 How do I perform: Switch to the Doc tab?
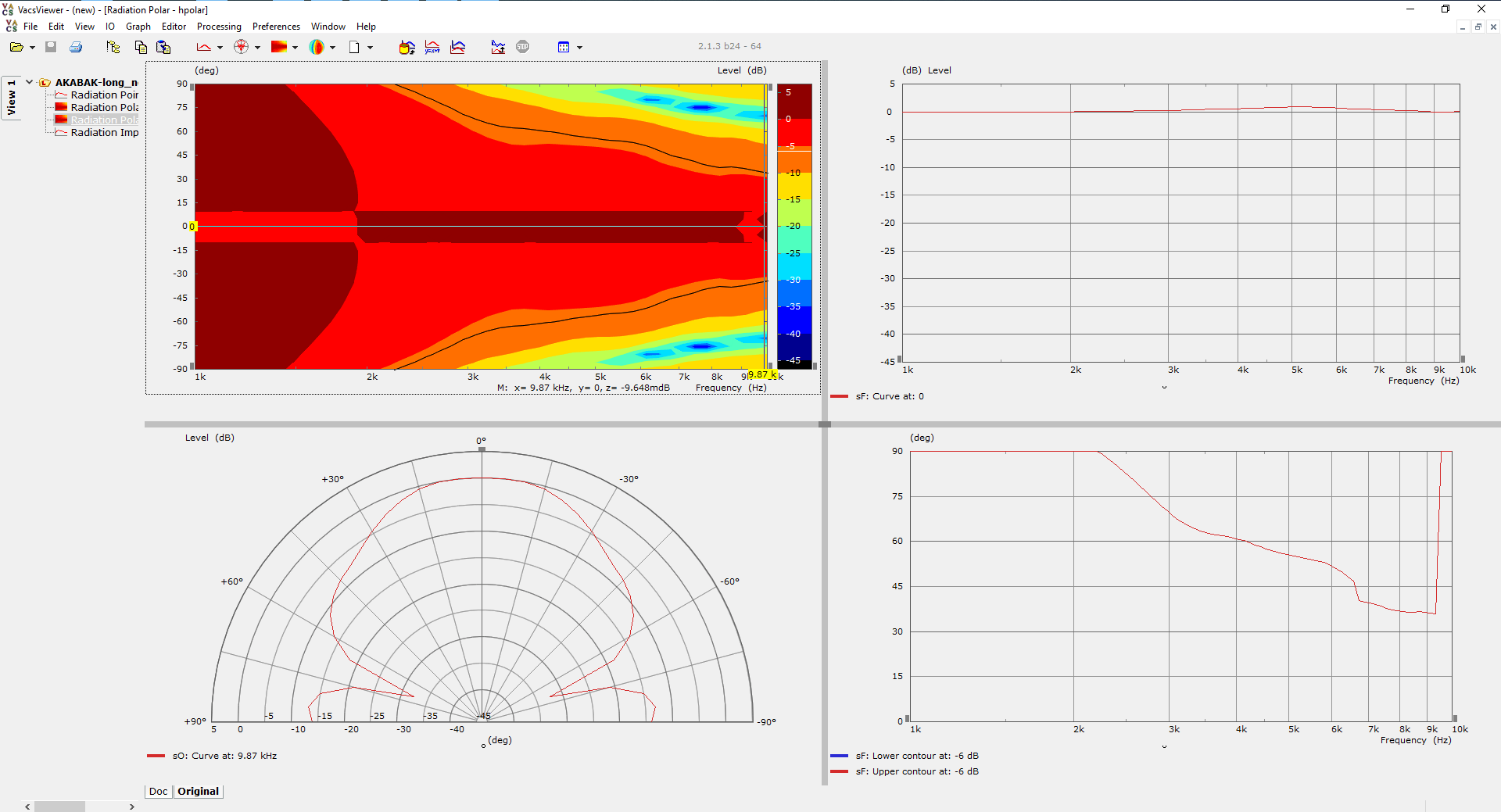click(158, 791)
